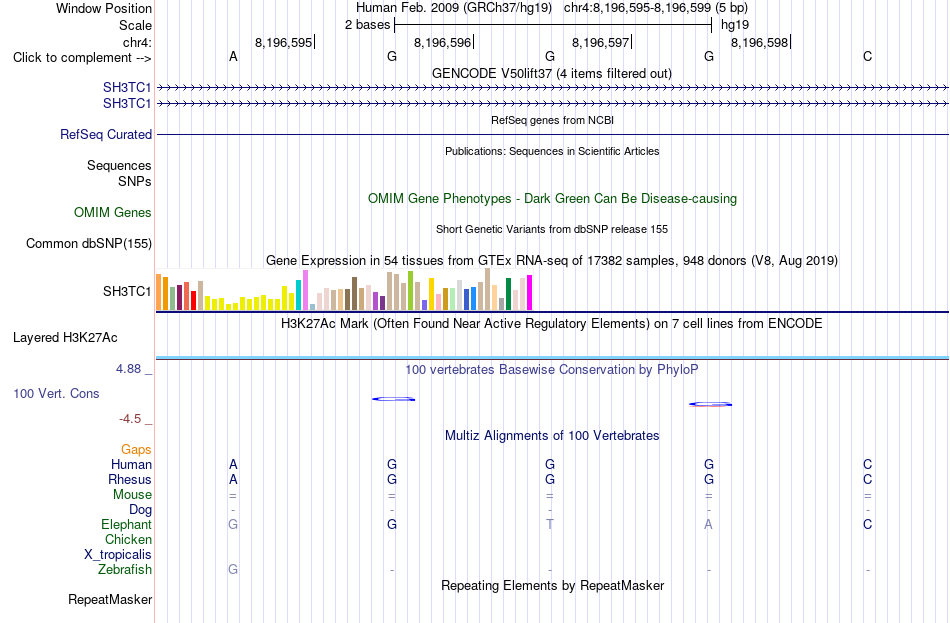The image size is (950, 623).
Task: Click Gene Expression in 54 tissues title
Action: pos(552,261)
